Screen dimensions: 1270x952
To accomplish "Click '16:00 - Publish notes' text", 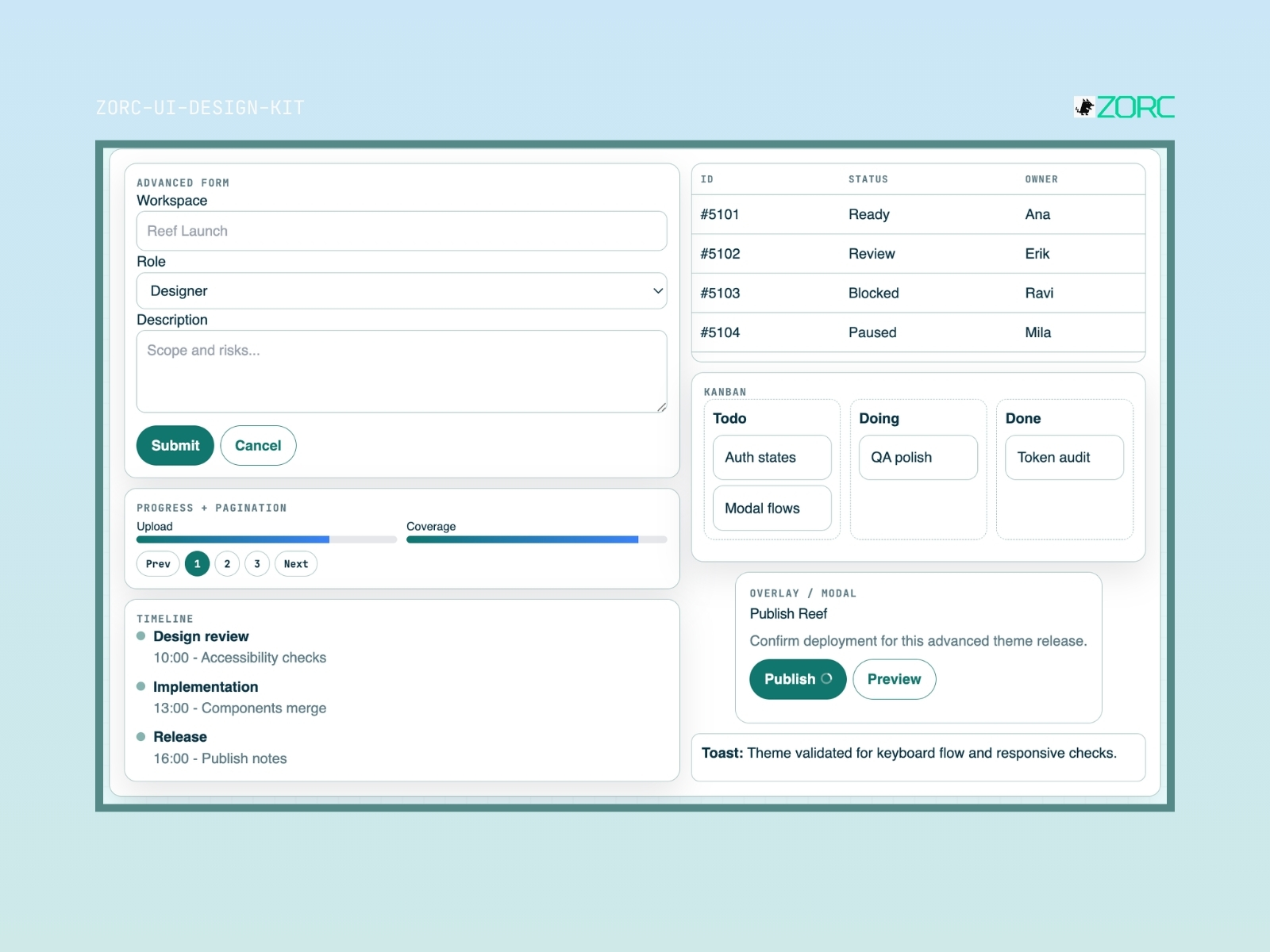I will point(220,758).
